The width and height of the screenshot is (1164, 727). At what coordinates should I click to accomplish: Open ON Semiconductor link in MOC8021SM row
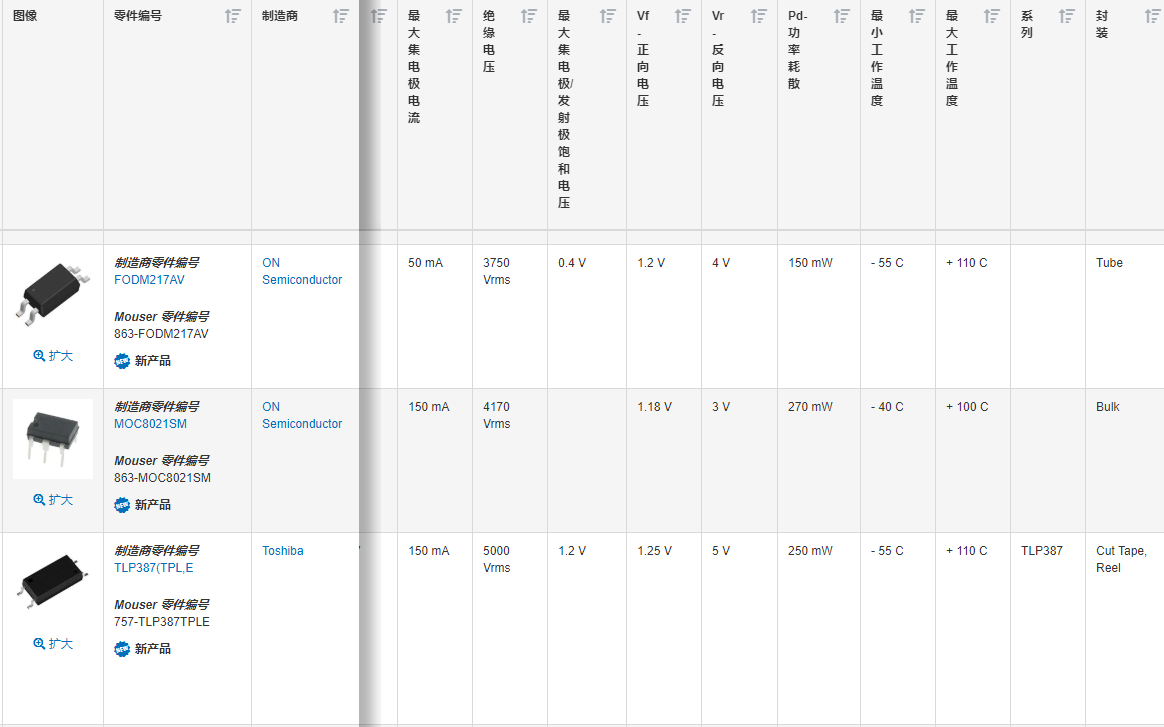[302, 415]
